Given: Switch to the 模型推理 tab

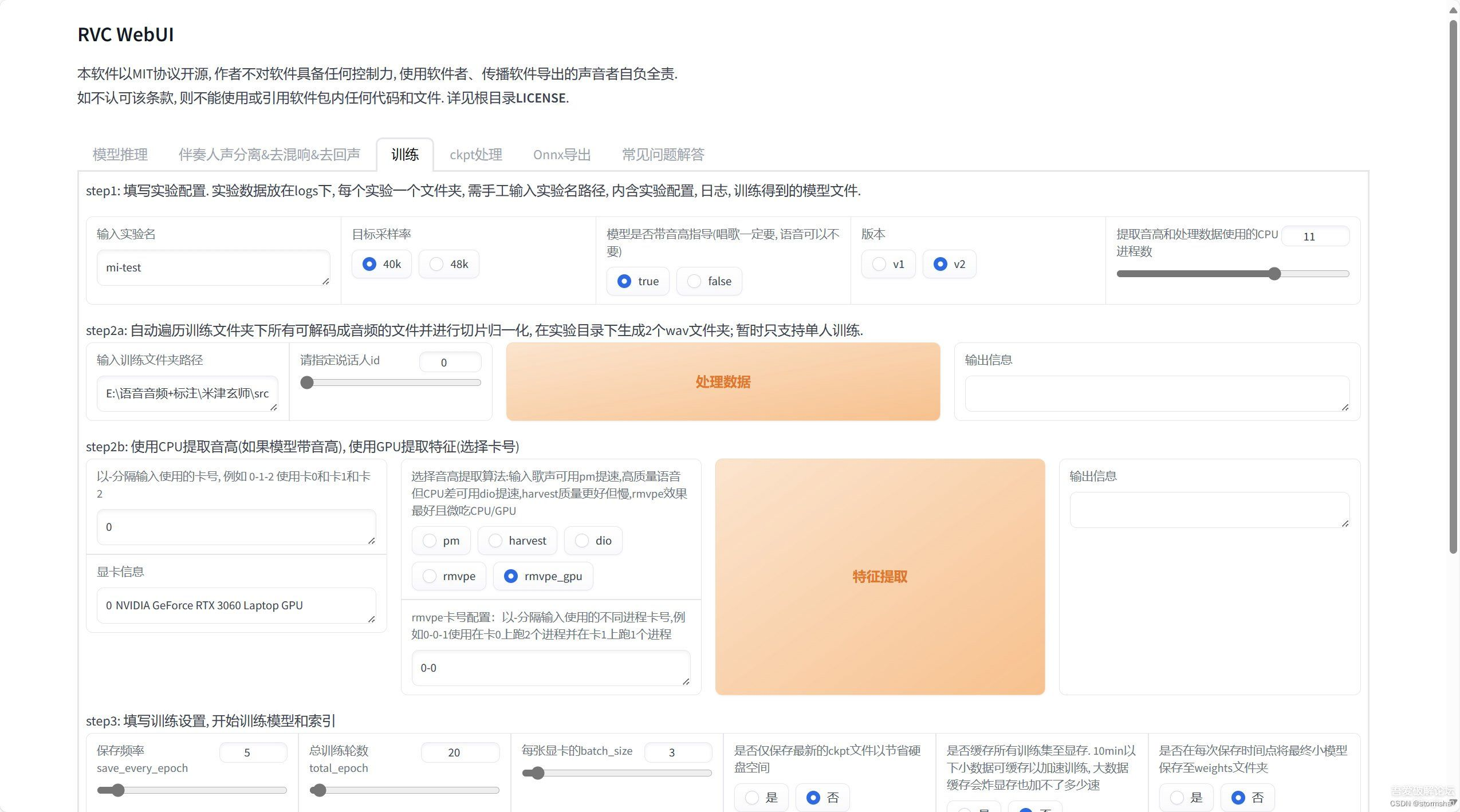Looking at the screenshot, I should pyautogui.click(x=119, y=154).
